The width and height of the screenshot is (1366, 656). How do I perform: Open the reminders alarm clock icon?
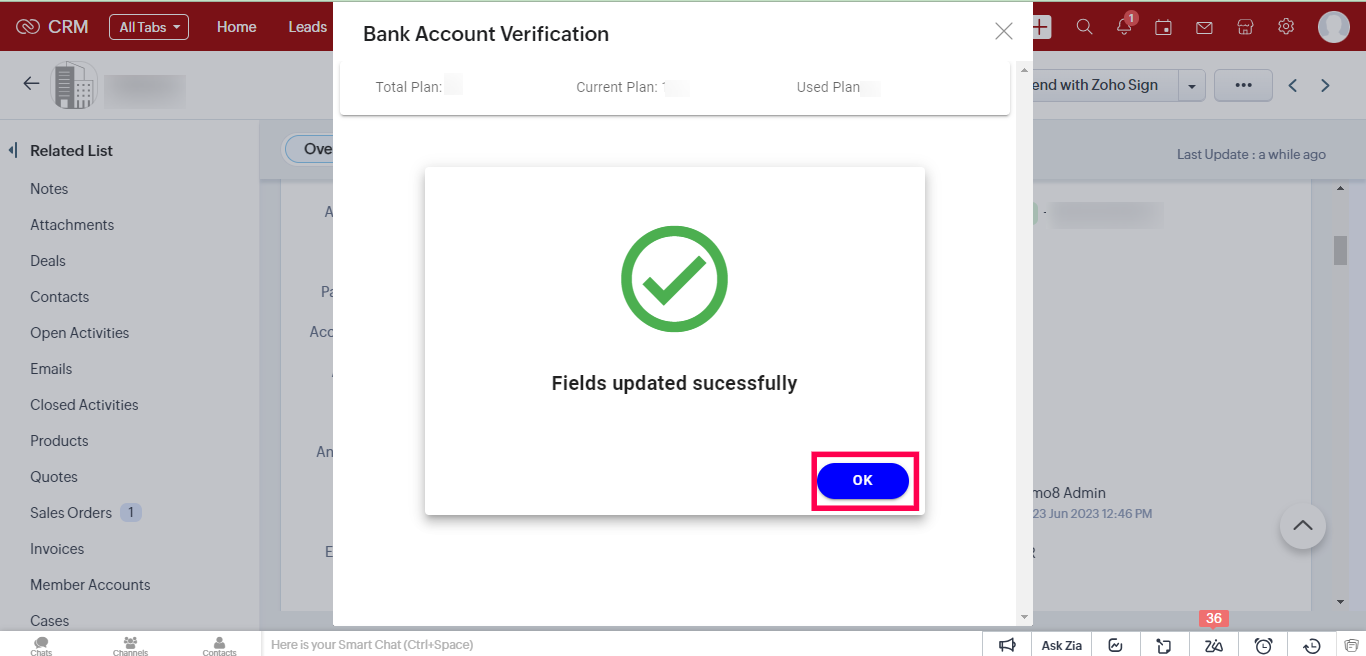[x=1263, y=645]
